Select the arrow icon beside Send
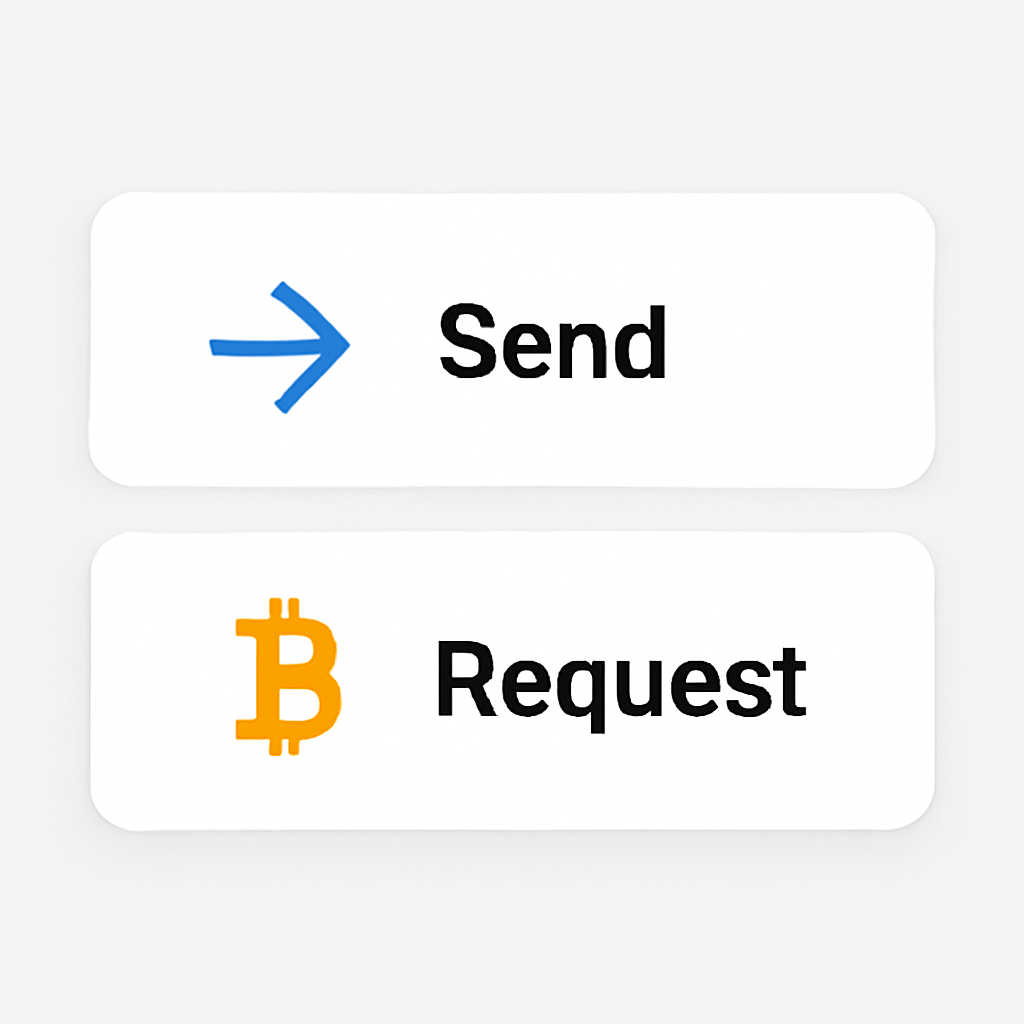The width and height of the screenshot is (1024, 1024). pos(280,347)
